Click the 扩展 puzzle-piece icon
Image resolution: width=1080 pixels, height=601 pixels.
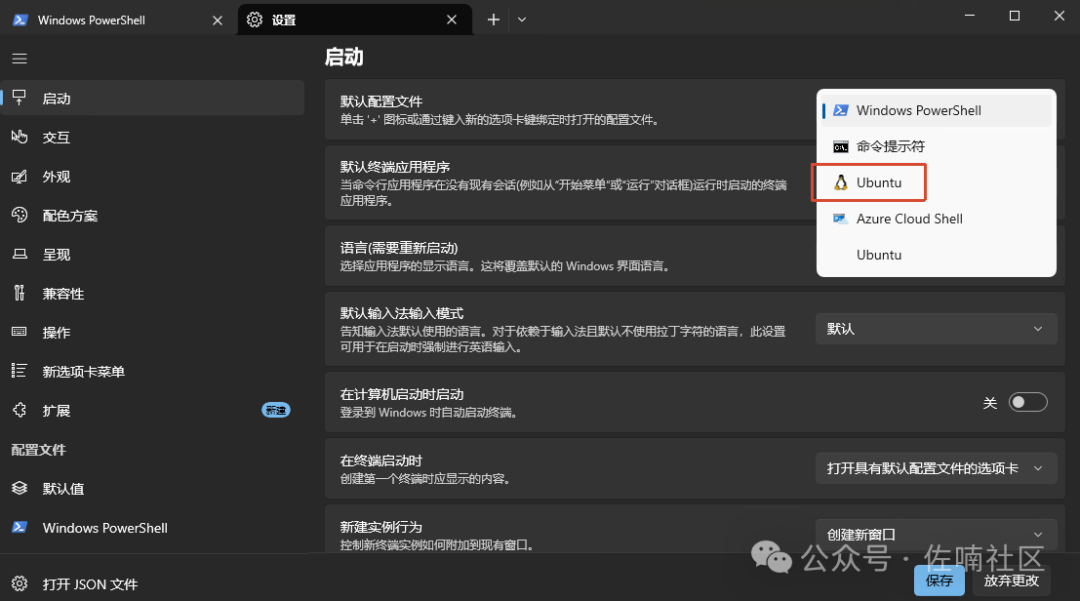(x=19, y=410)
